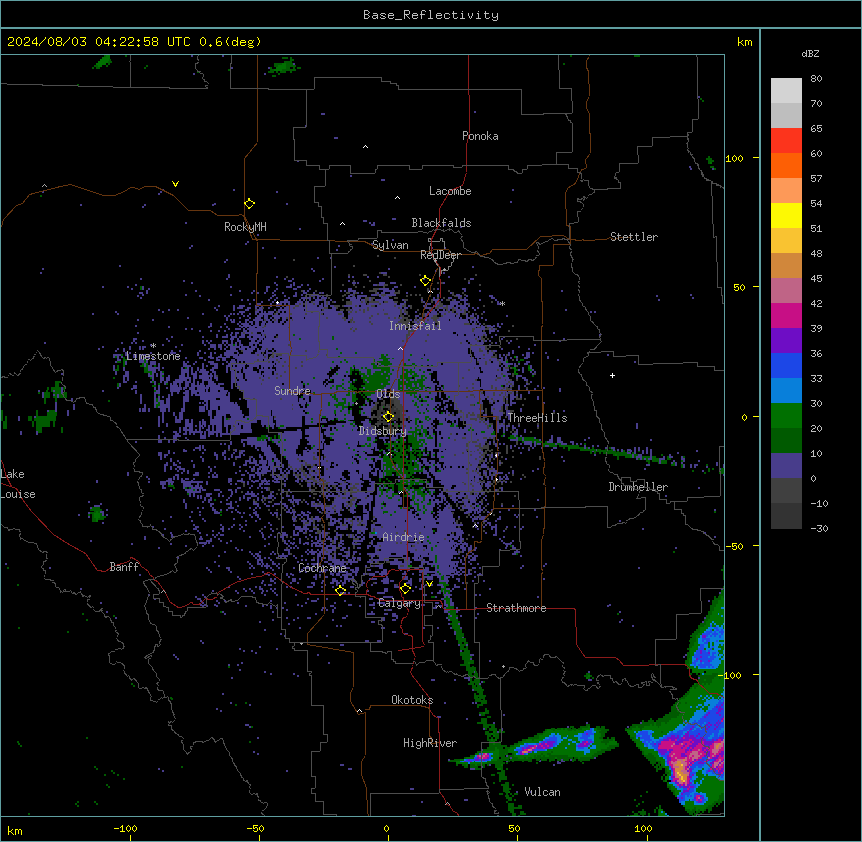Click the Ponoka city label
The height and width of the screenshot is (842, 862).
[x=480, y=136]
